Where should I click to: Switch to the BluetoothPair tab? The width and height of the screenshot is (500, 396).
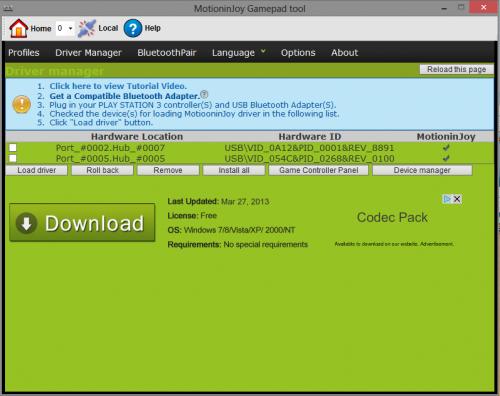(x=167, y=53)
